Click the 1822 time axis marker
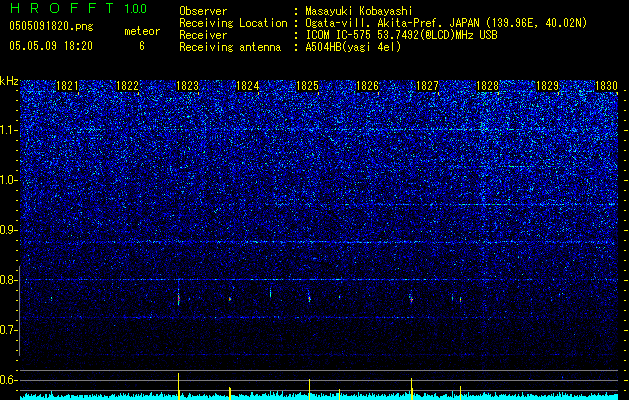This screenshot has width=629, height=400. click(127, 86)
